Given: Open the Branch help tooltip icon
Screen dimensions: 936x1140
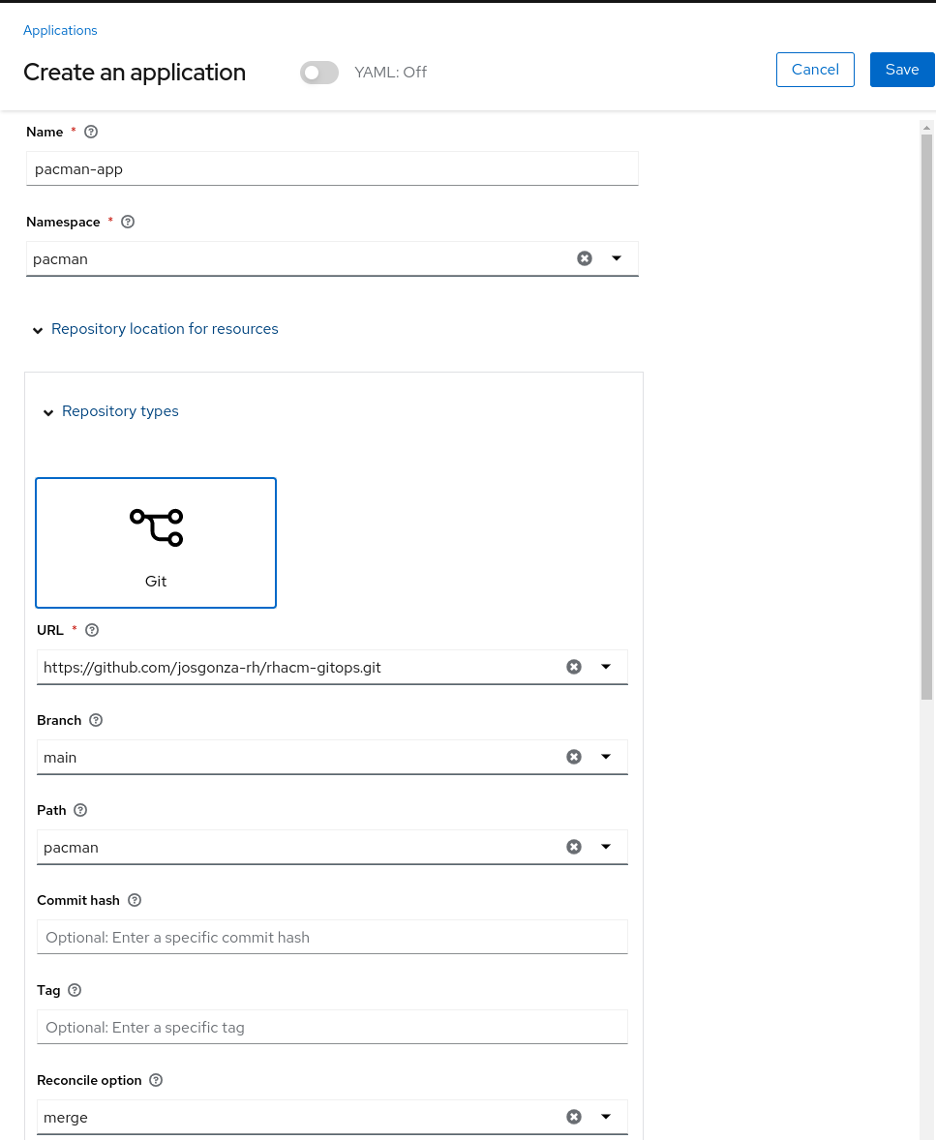Looking at the screenshot, I should pos(96,720).
